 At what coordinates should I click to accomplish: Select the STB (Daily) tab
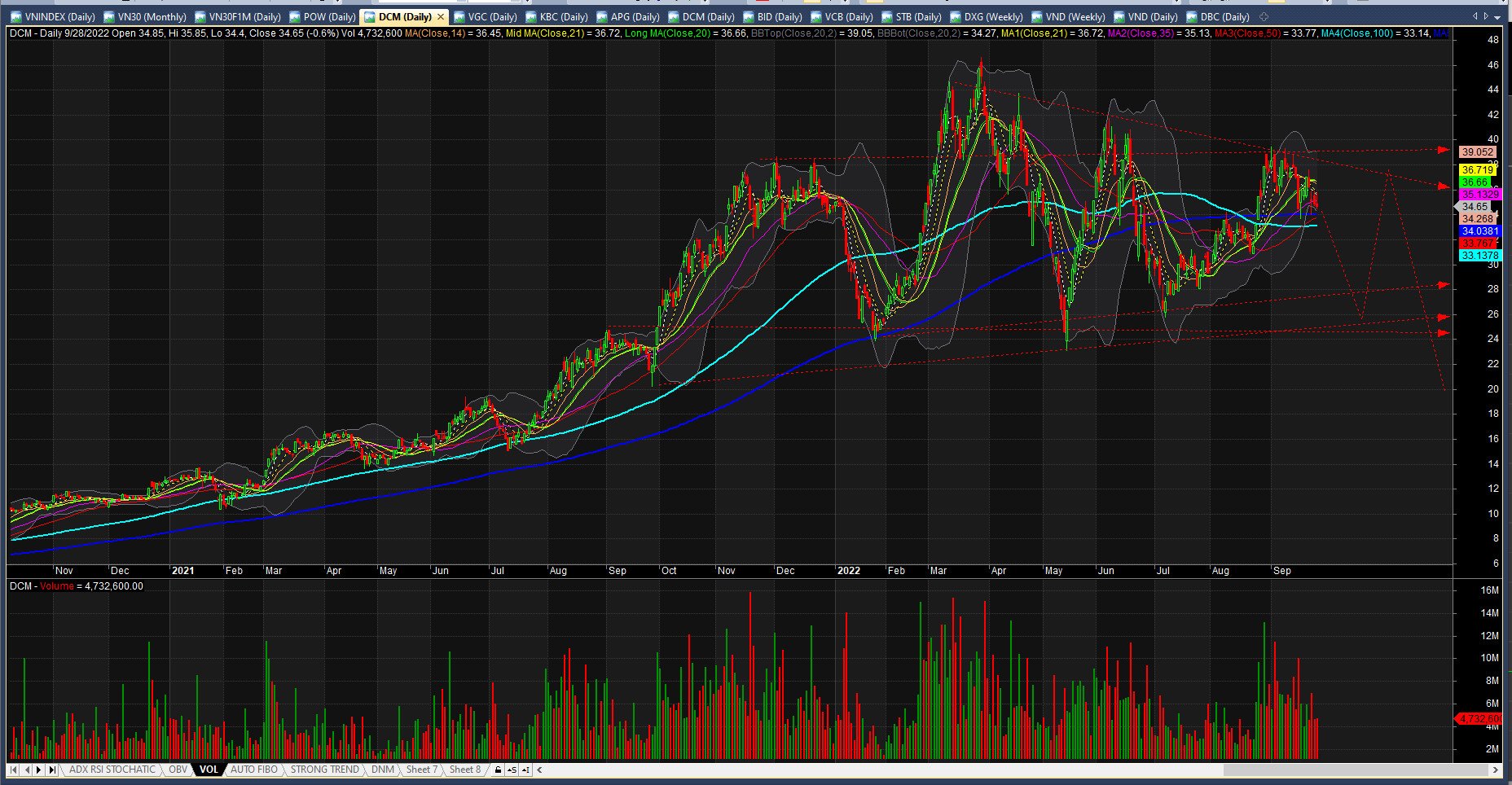click(x=912, y=16)
